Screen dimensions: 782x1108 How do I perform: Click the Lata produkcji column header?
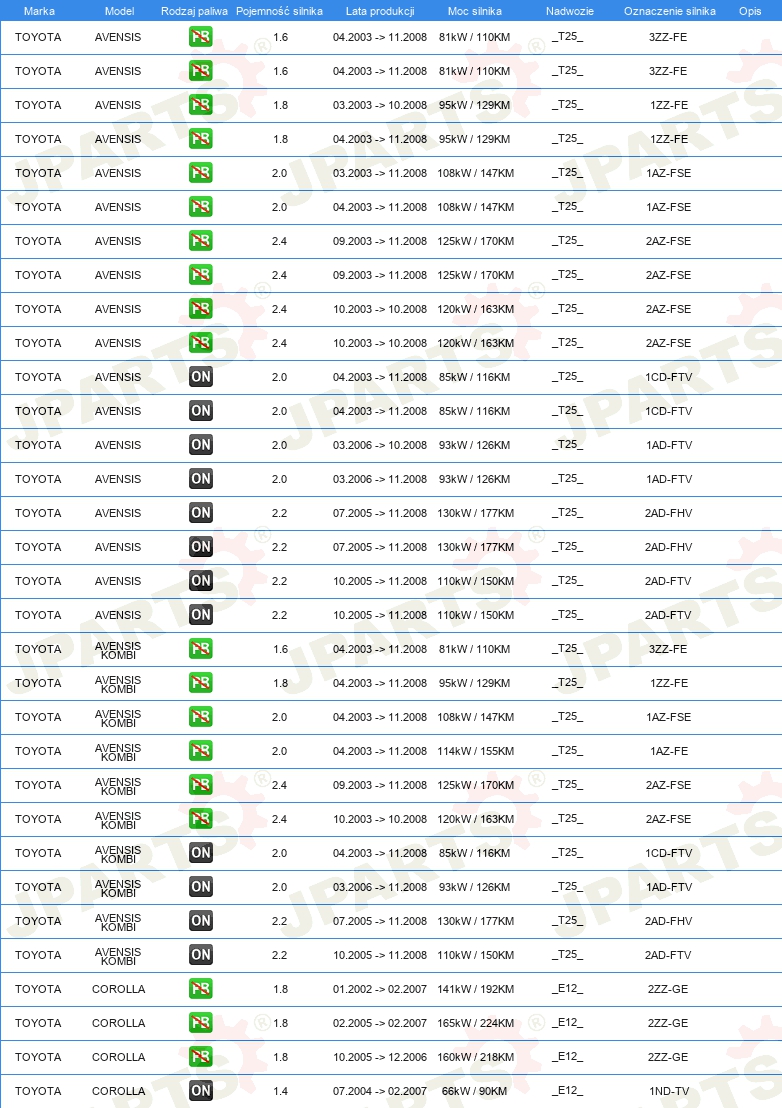click(380, 11)
